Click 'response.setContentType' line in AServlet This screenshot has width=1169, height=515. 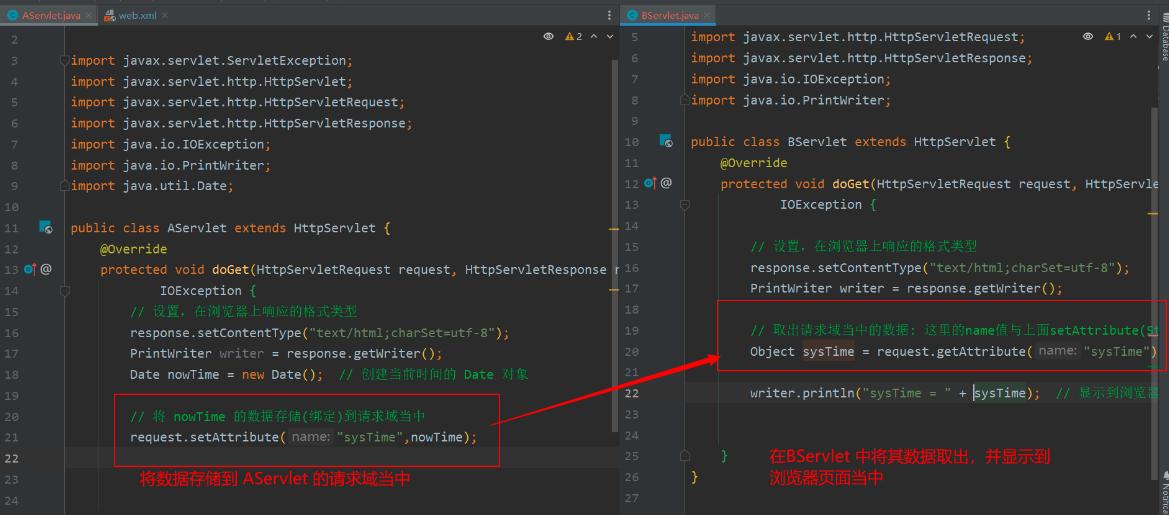[x=319, y=332]
